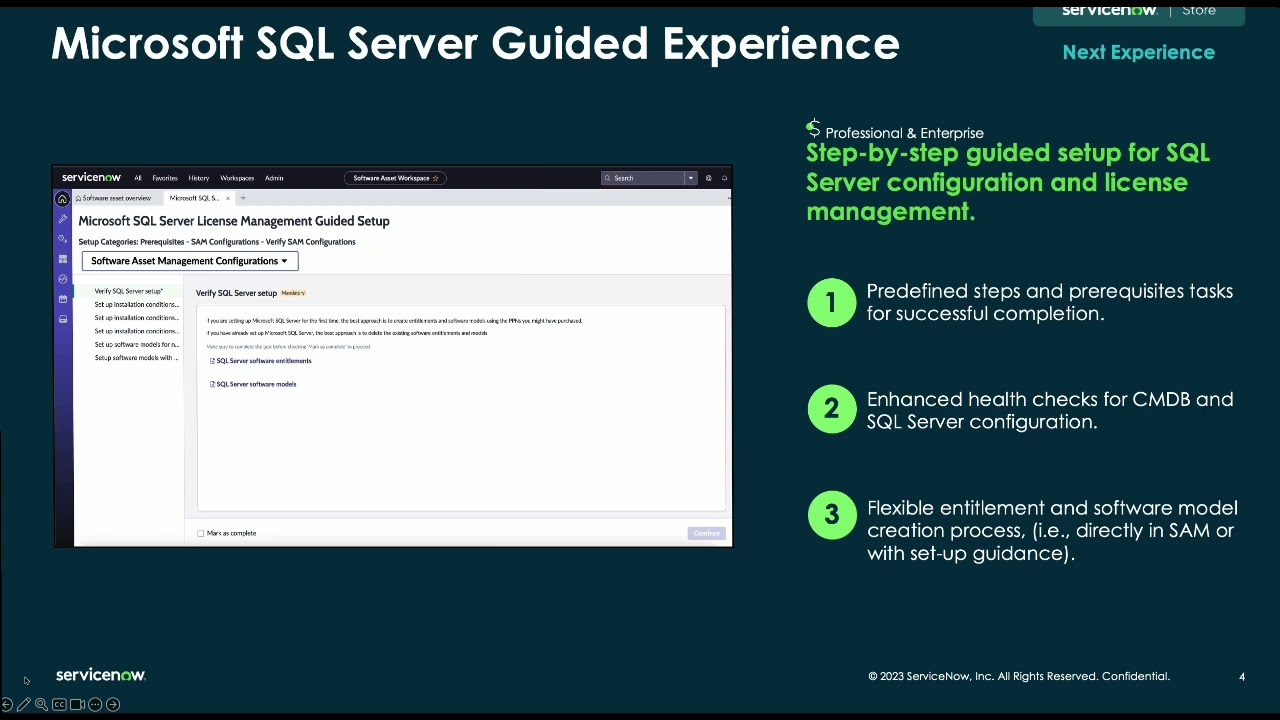Select the slideshow pen tool
This screenshot has height=720, width=1280.
pos(24,704)
